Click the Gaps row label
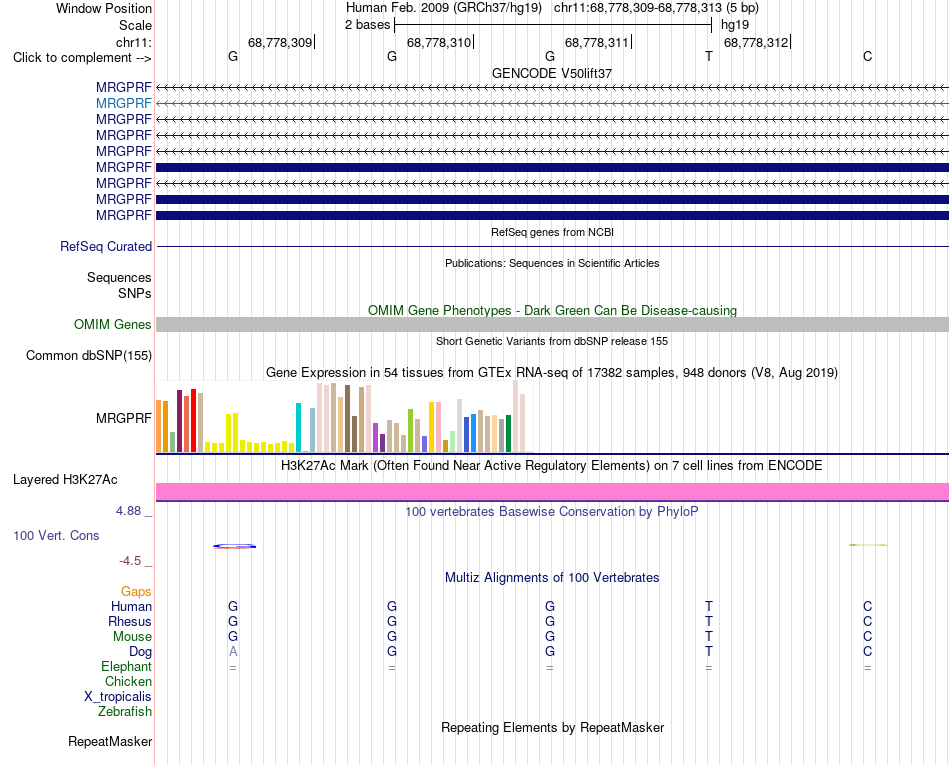 coord(136,592)
